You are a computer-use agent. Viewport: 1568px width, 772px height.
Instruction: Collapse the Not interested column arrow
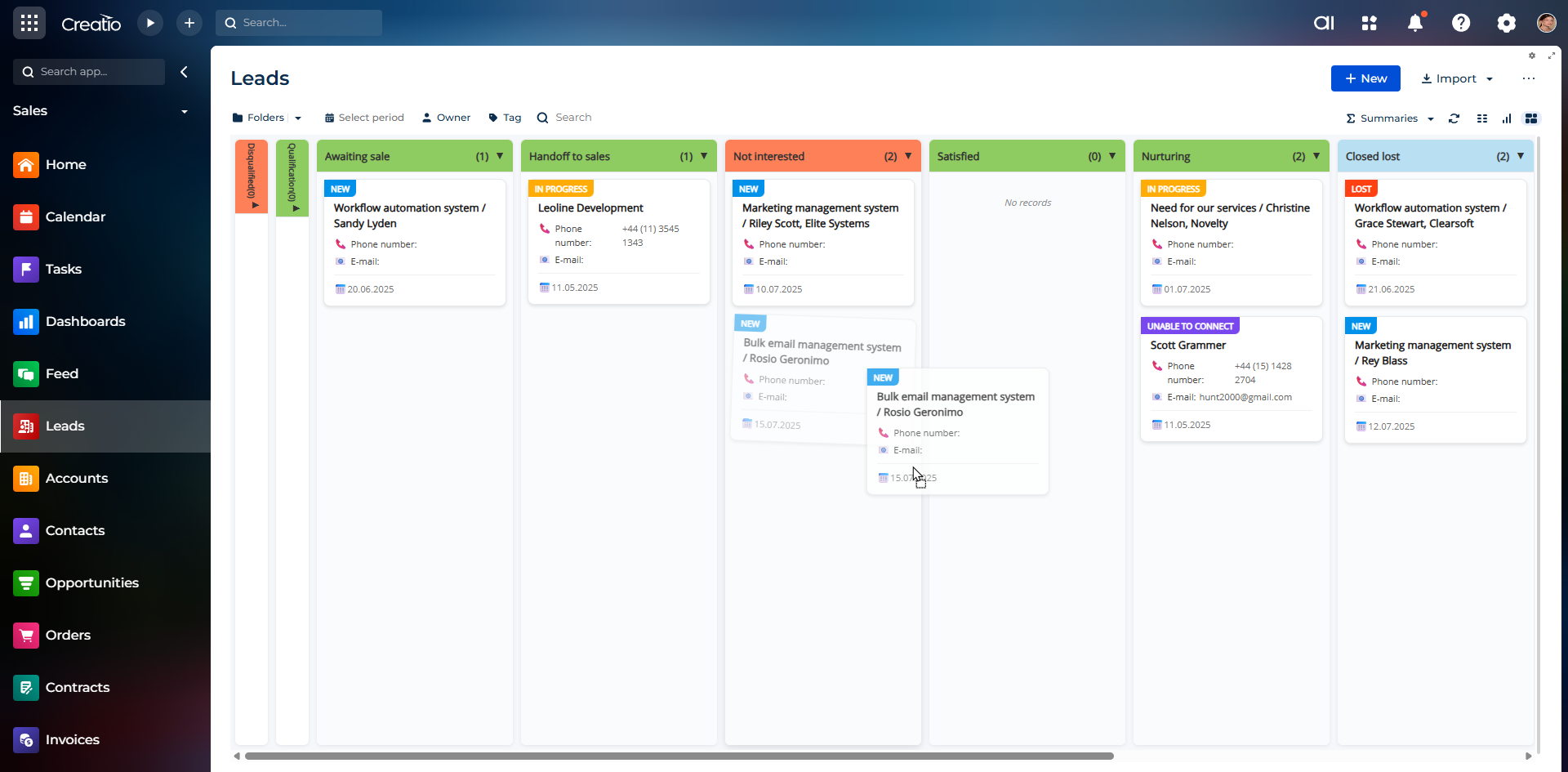[x=908, y=156]
